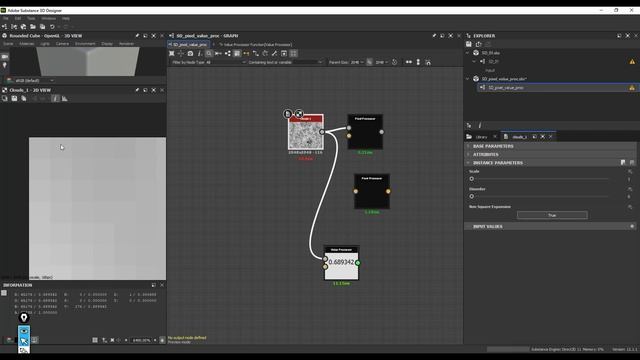The image size is (640, 360).
Task: Expand the Attributes section
Action: click(550, 155)
